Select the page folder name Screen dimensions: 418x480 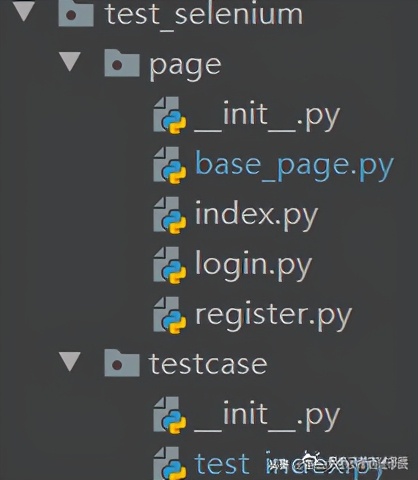point(185,68)
